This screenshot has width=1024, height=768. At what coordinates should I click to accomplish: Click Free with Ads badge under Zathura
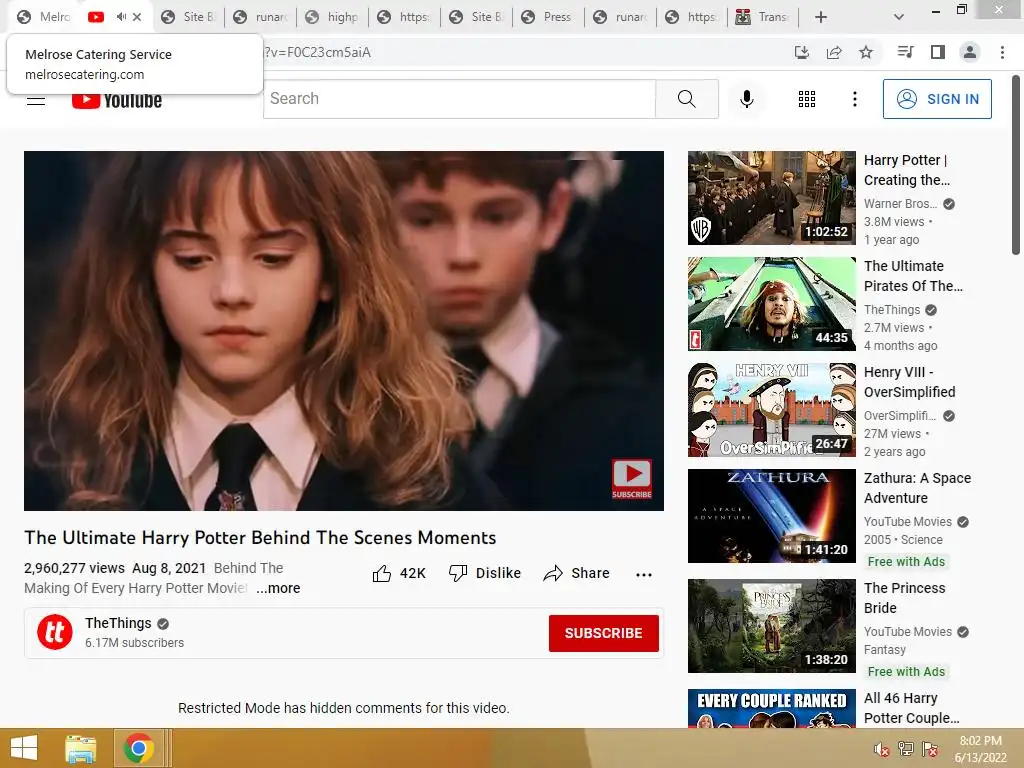pos(906,562)
